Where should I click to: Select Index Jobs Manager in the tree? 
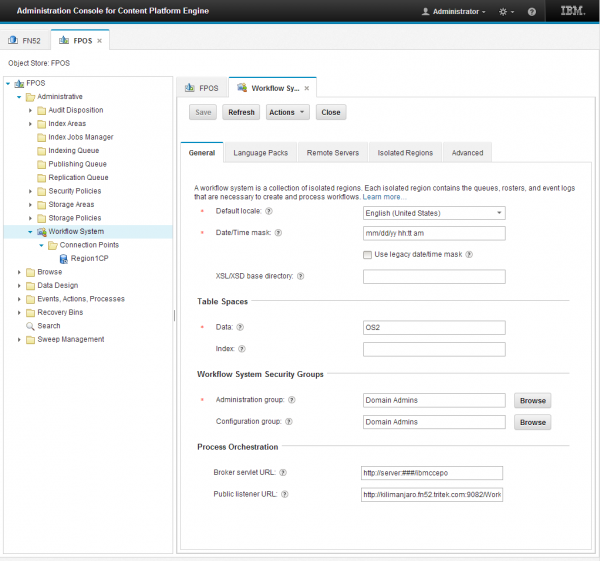pyautogui.click(x=81, y=137)
